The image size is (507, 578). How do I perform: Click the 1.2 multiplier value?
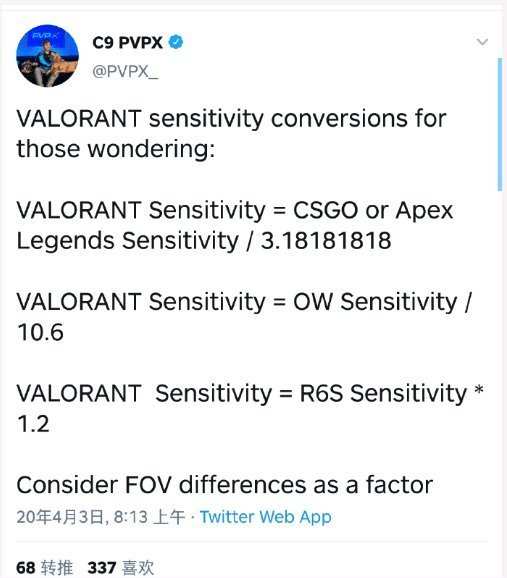pyautogui.click(x=33, y=424)
